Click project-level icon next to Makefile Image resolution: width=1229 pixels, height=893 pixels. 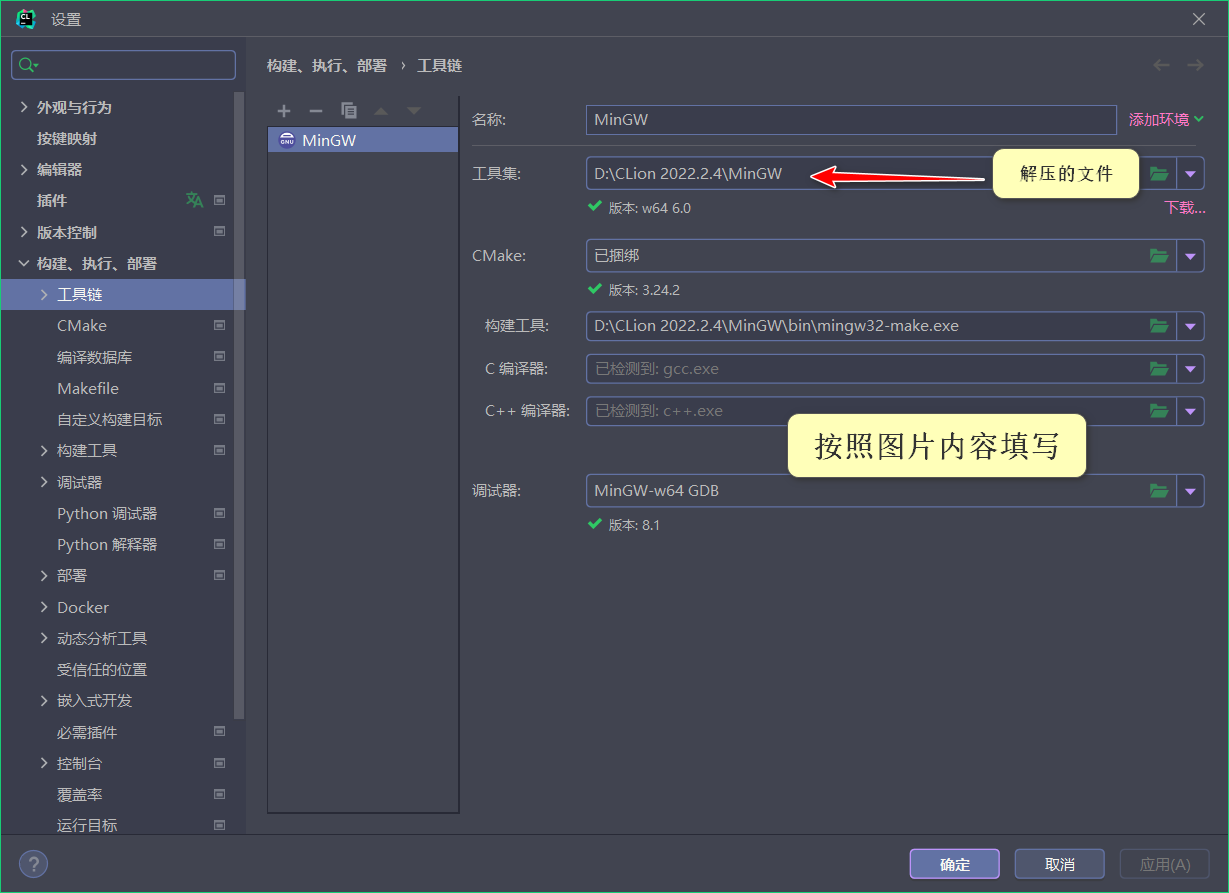tap(220, 388)
